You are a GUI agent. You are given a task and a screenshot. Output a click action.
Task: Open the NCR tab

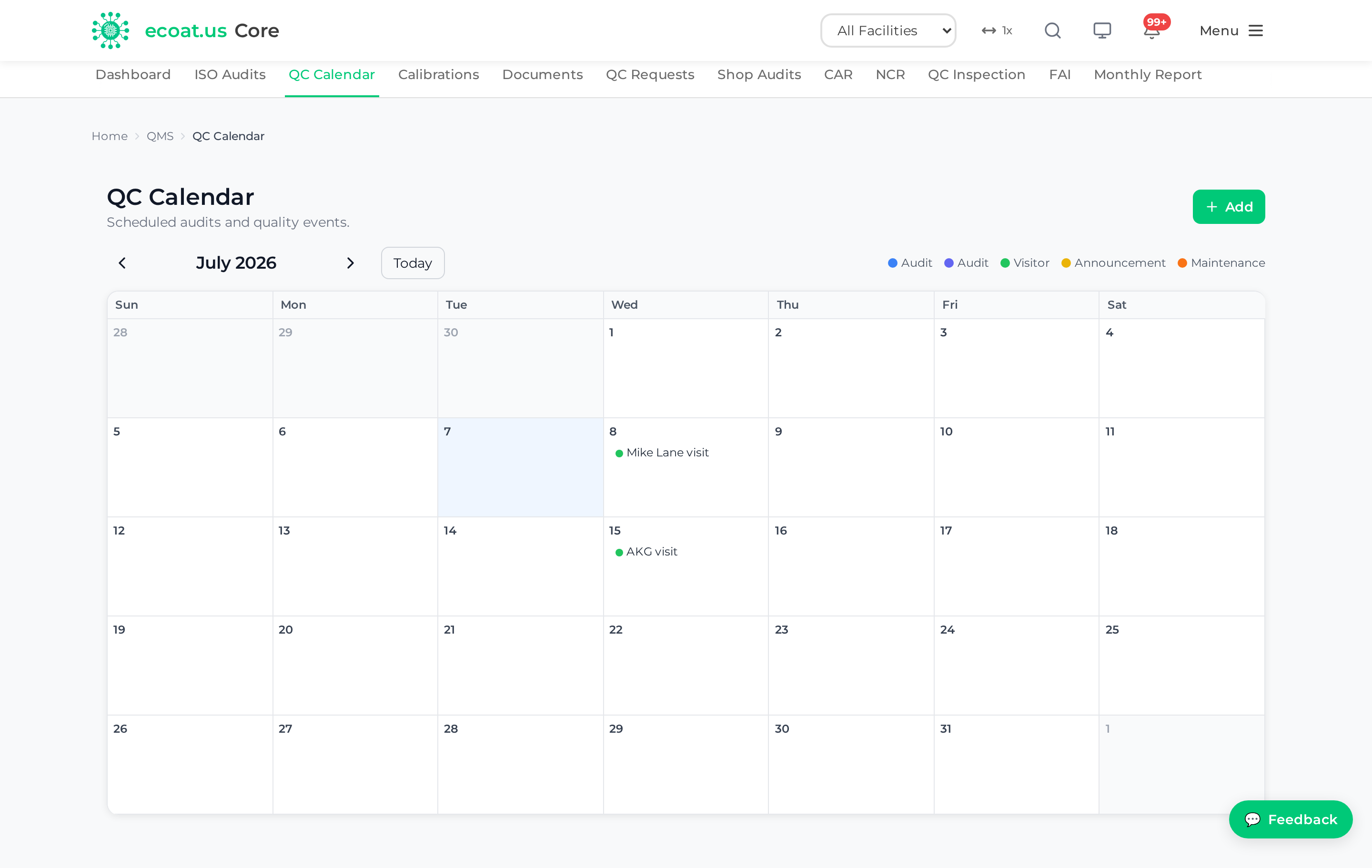[x=890, y=75]
